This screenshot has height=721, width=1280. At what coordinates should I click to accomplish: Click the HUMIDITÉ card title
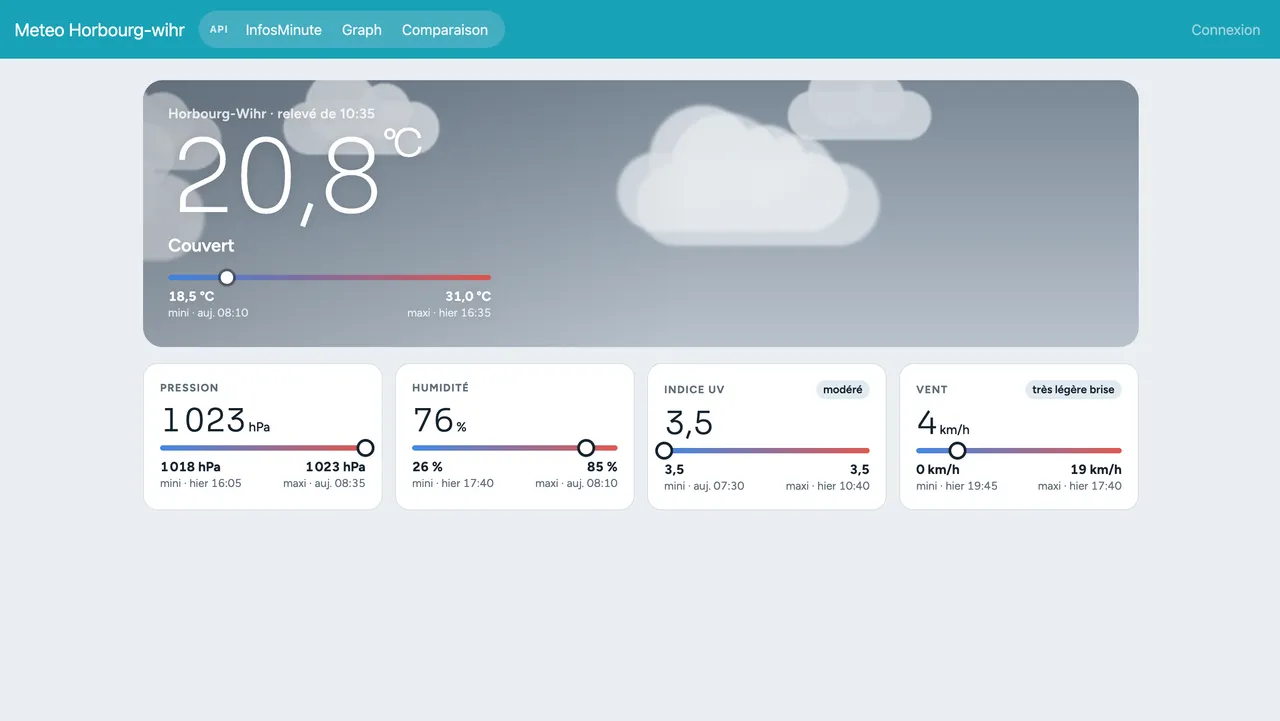click(440, 388)
